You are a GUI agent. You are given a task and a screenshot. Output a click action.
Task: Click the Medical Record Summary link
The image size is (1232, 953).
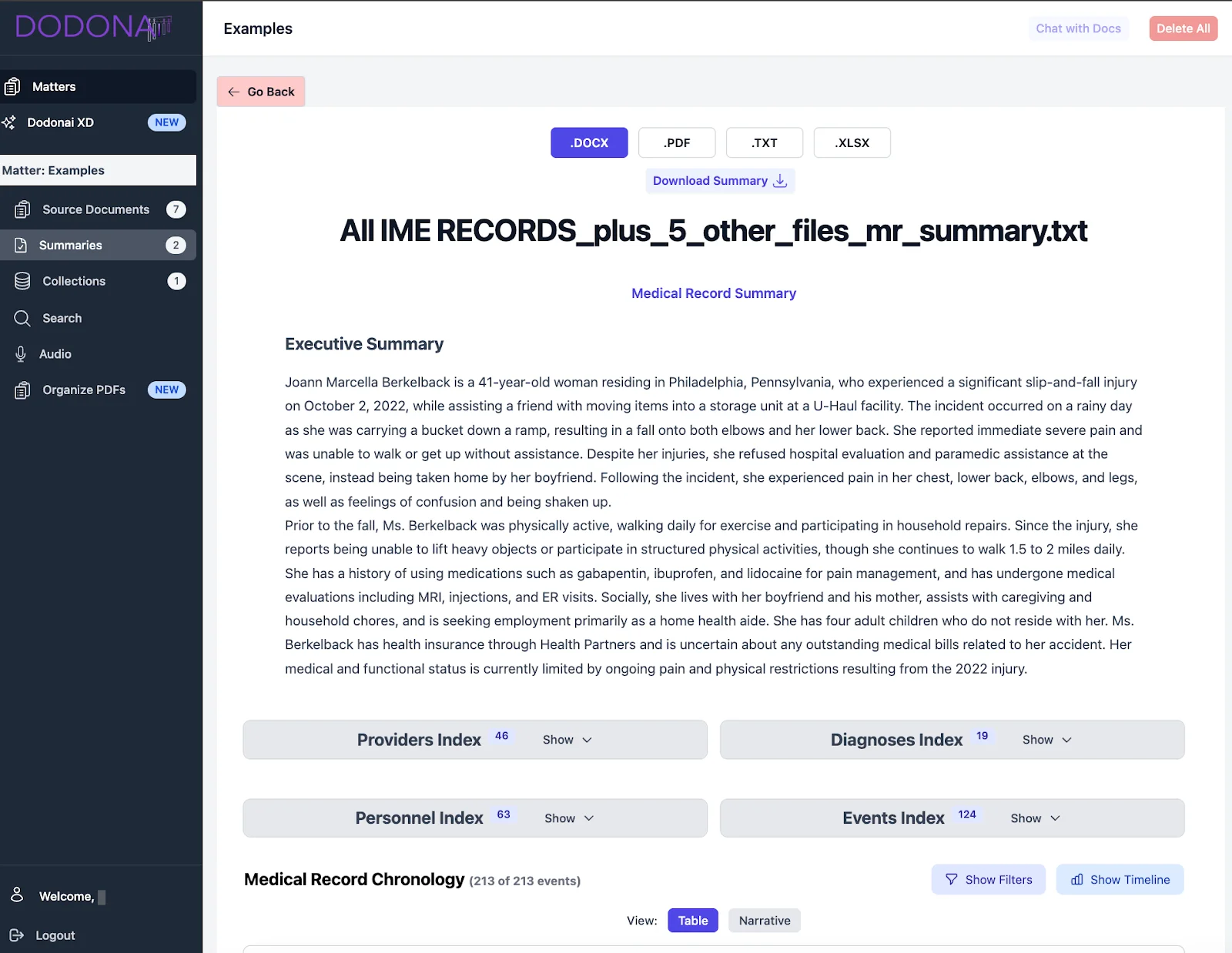(713, 293)
